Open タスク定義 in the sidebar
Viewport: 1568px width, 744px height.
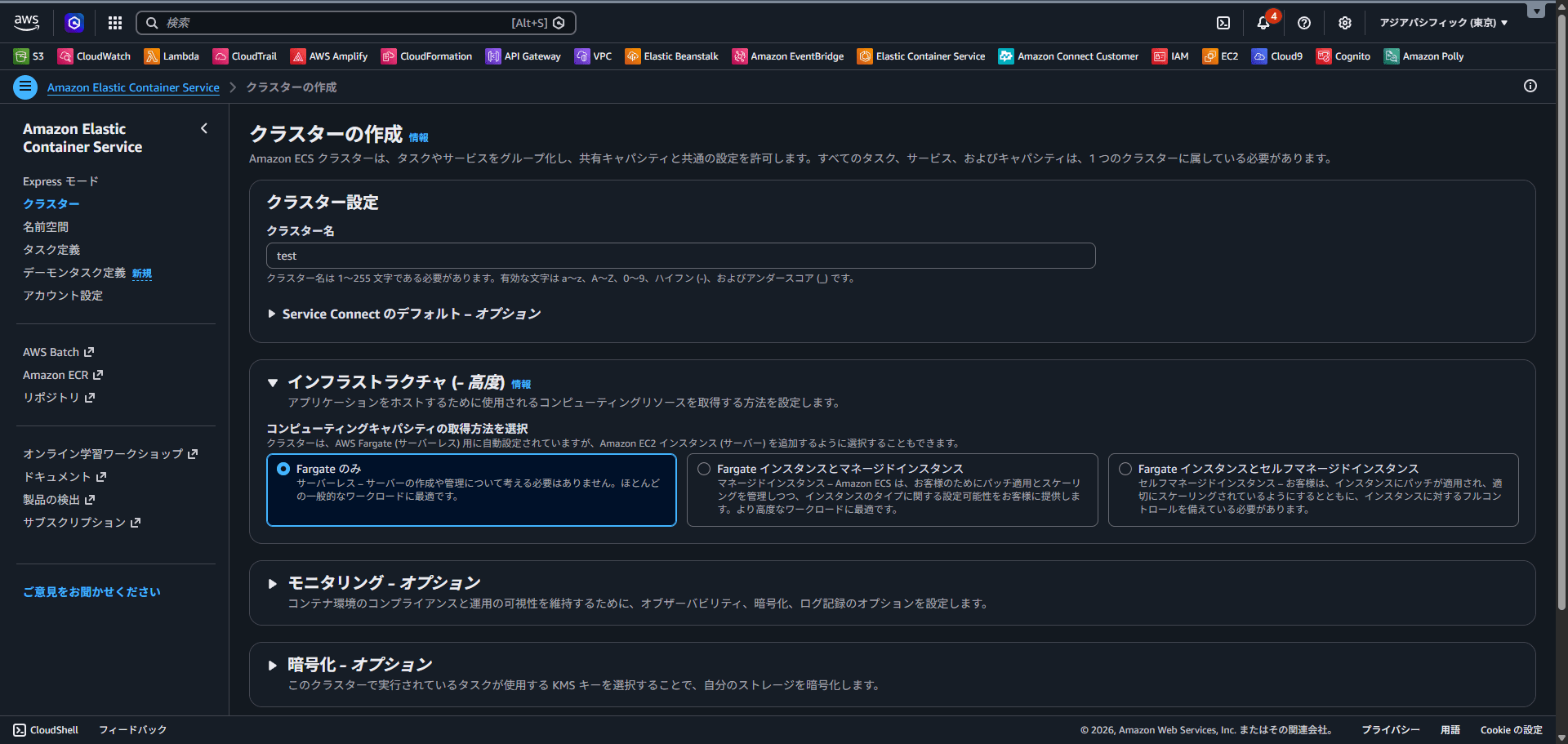[51, 250]
